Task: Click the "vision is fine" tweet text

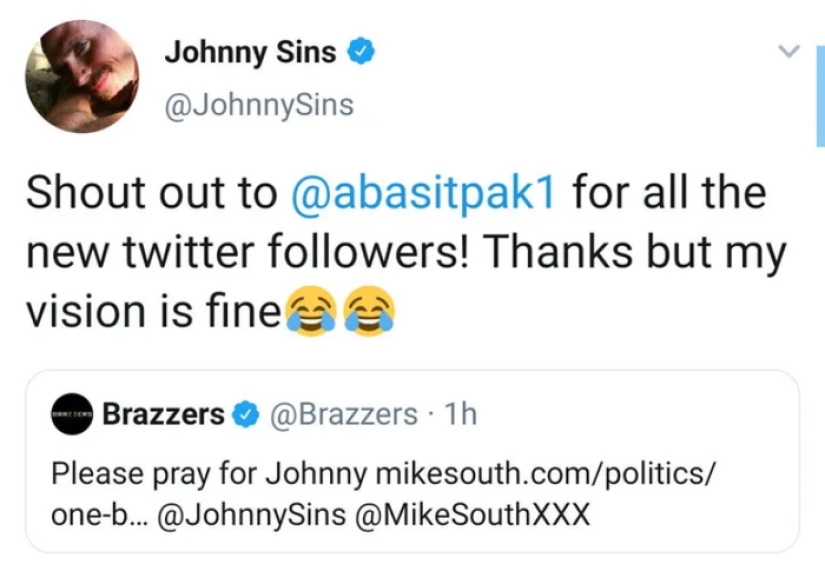Action: tap(152, 313)
